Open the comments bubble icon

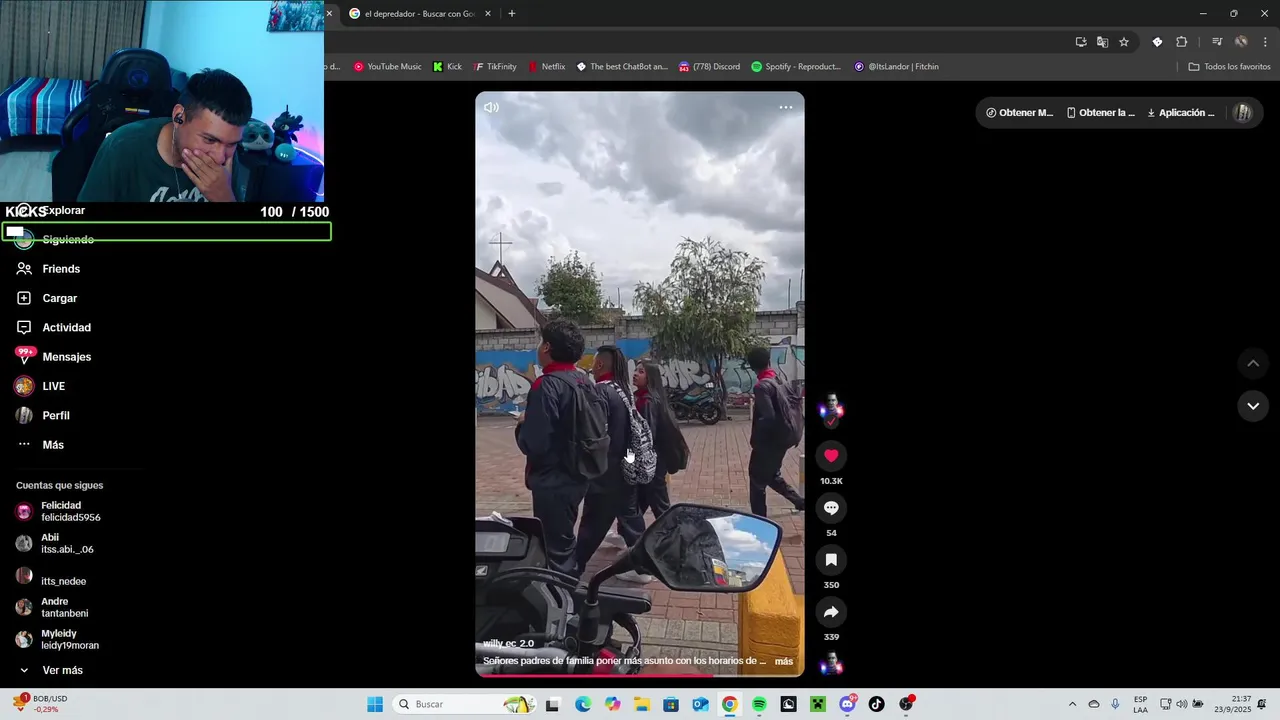(831, 508)
